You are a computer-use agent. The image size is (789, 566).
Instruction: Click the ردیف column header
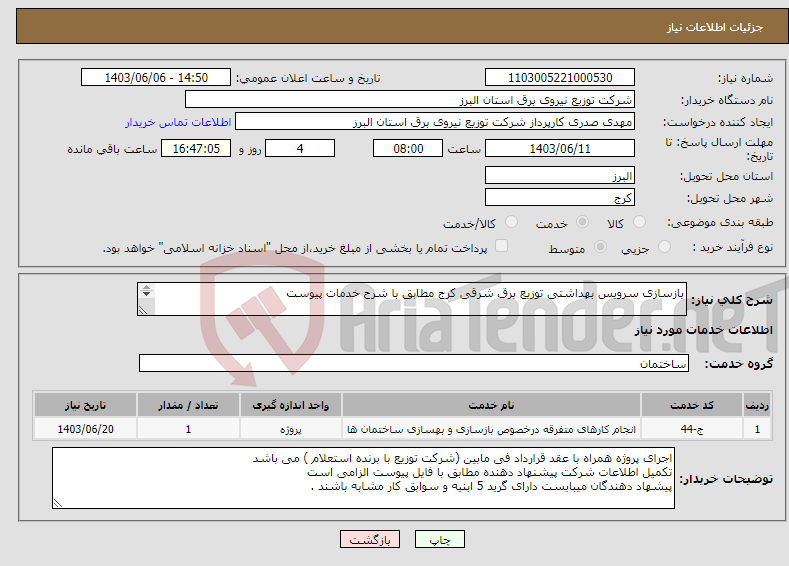click(757, 405)
